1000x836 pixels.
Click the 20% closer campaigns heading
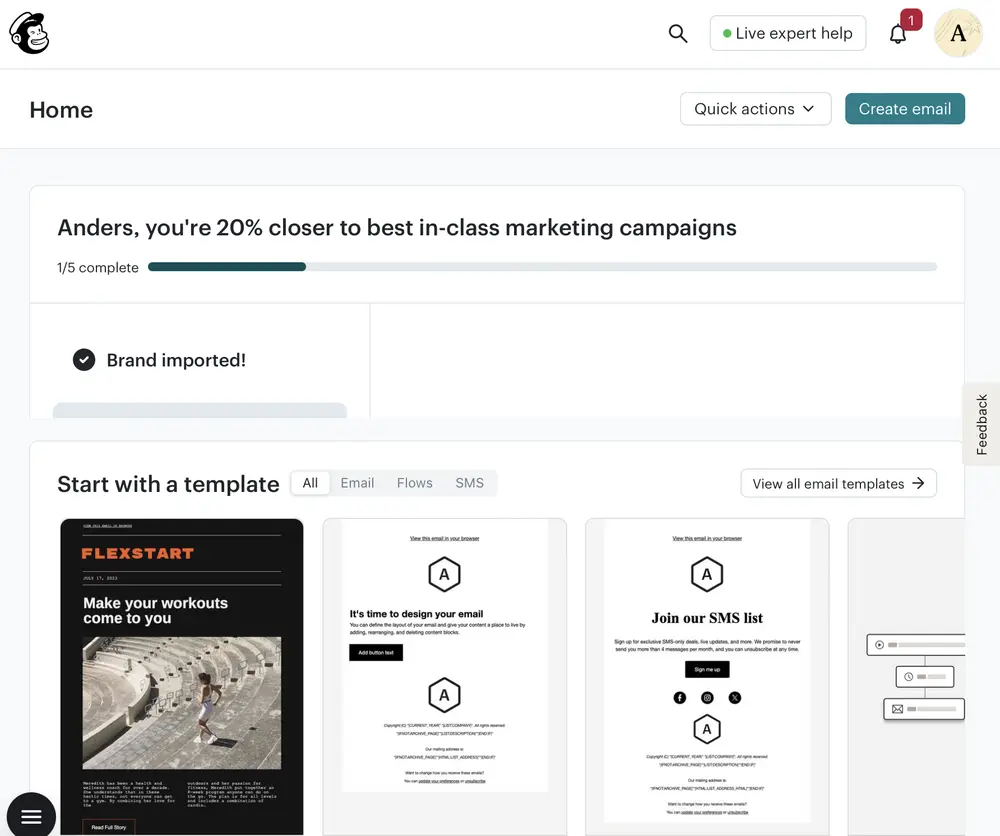[x=397, y=228]
